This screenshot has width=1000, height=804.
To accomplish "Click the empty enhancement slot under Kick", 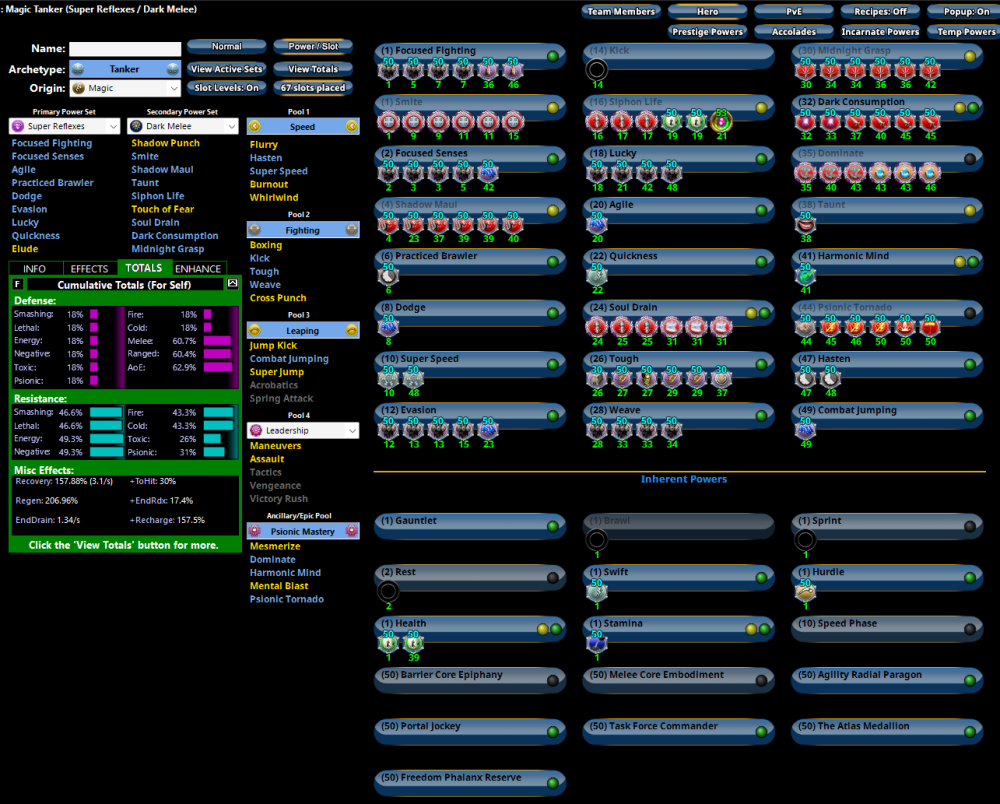I will 596,70.
